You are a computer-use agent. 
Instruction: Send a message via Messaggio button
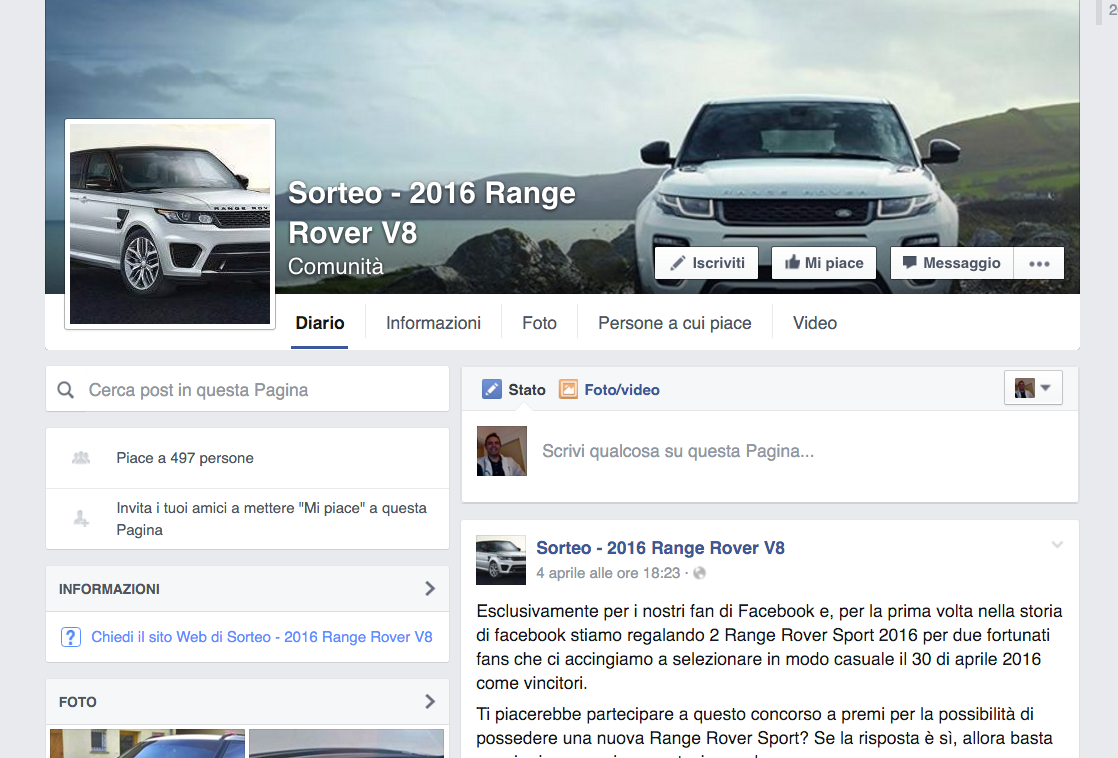pos(951,263)
